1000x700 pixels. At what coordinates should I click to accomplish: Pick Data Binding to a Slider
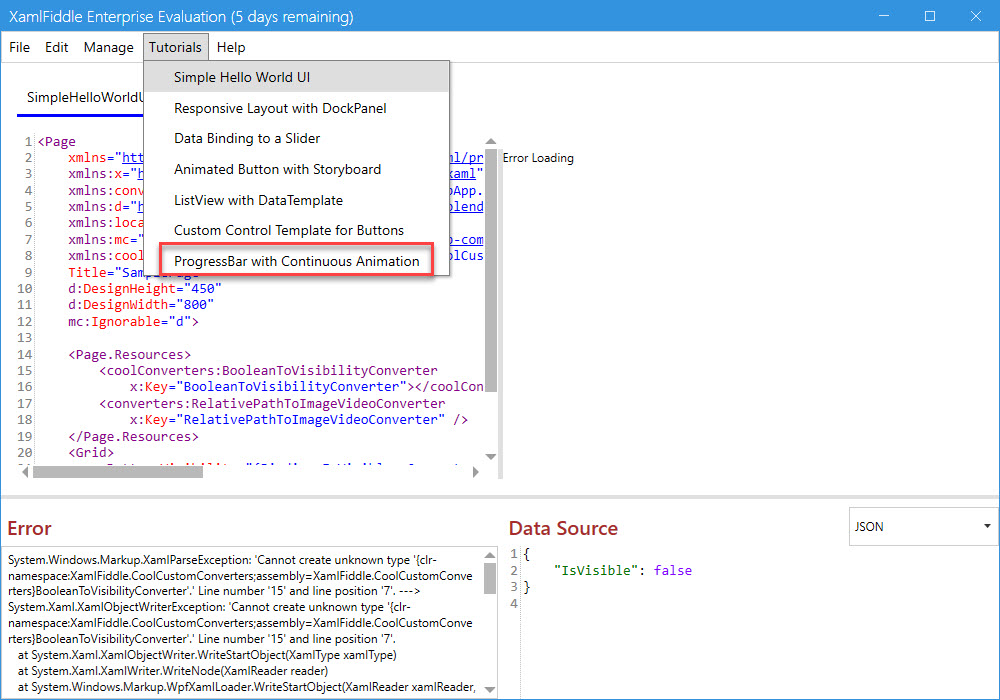pos(296,138)
